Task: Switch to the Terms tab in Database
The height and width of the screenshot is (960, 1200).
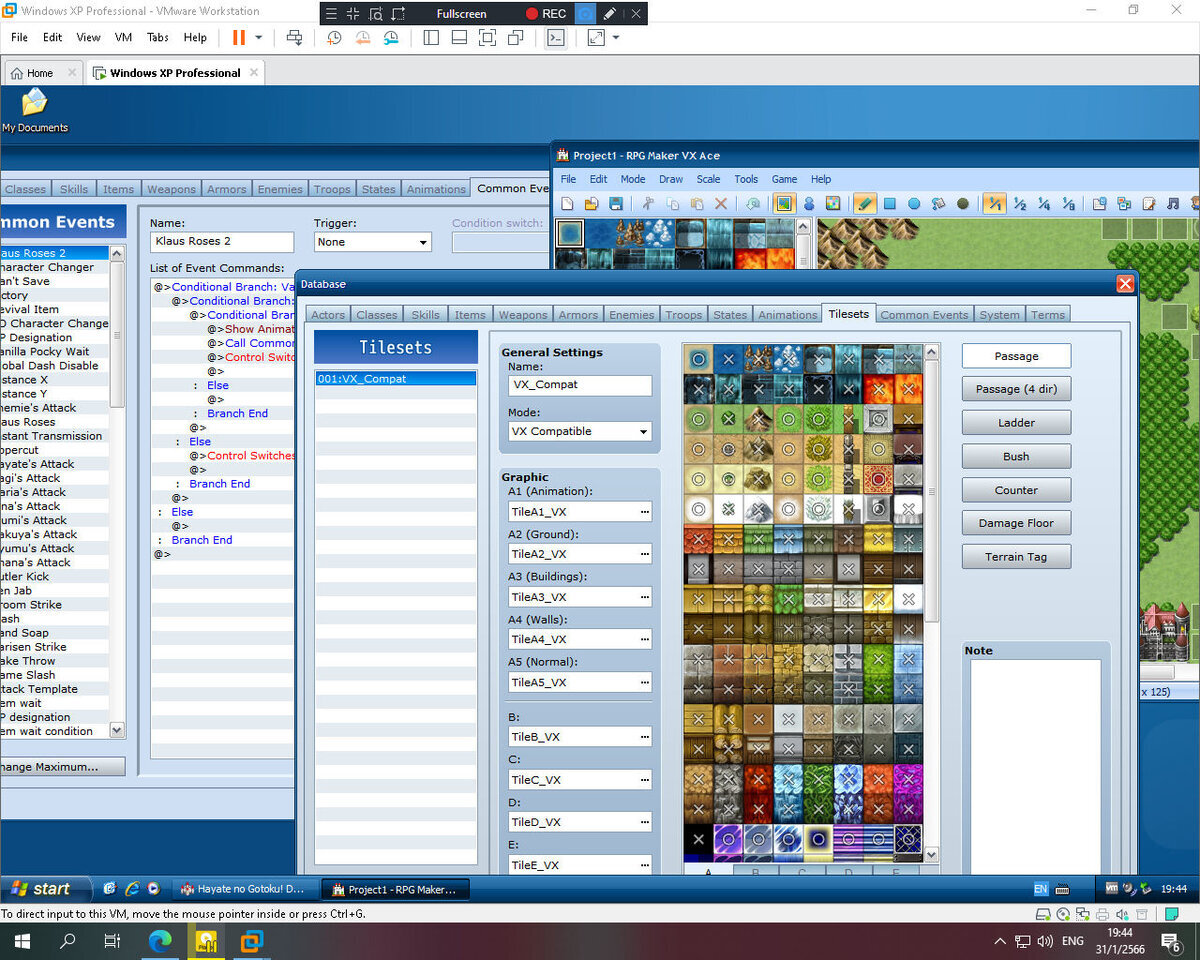Action: 1048,315
